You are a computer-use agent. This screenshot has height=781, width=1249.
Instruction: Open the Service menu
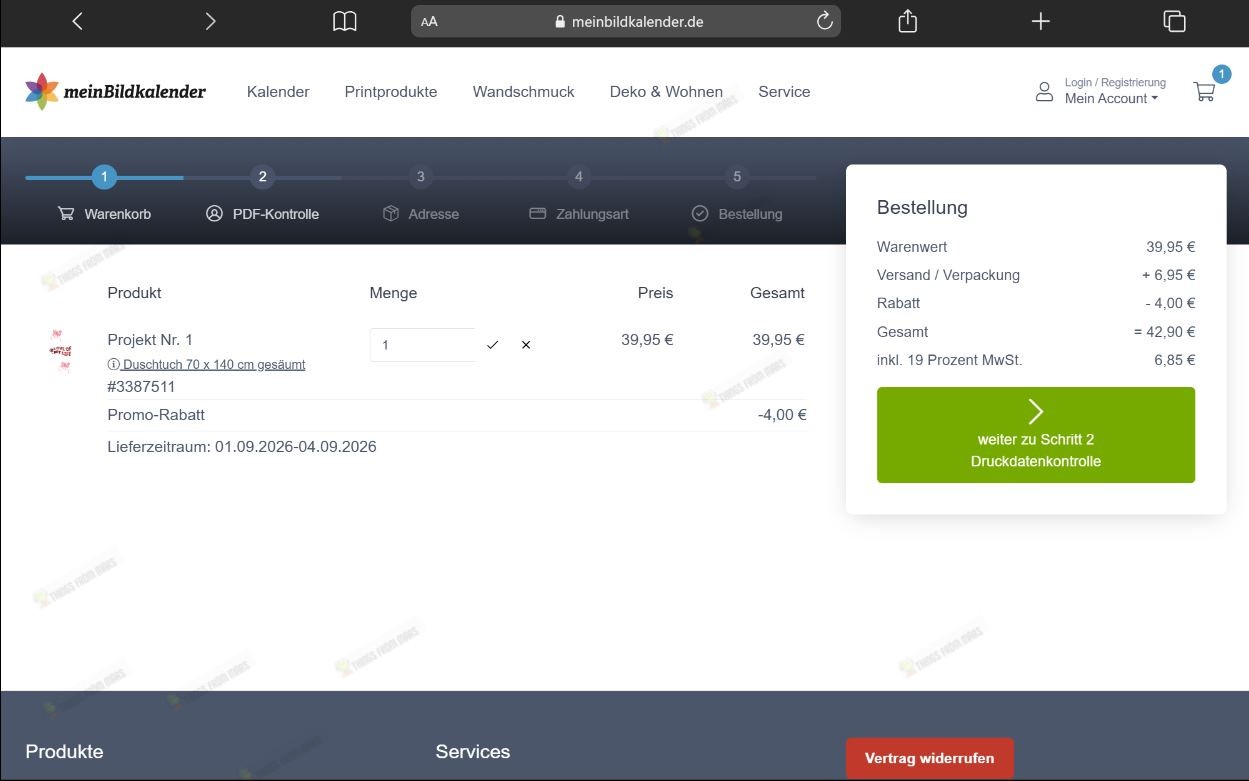click(x=784, y=92)
